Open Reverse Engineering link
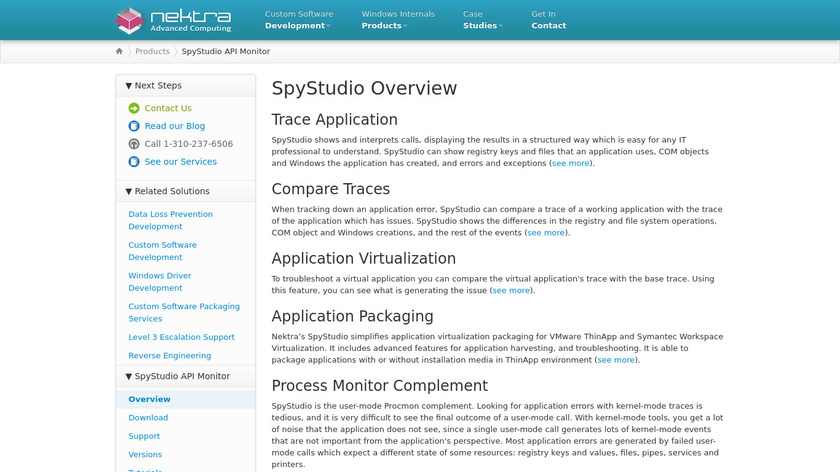 (169, 356)
